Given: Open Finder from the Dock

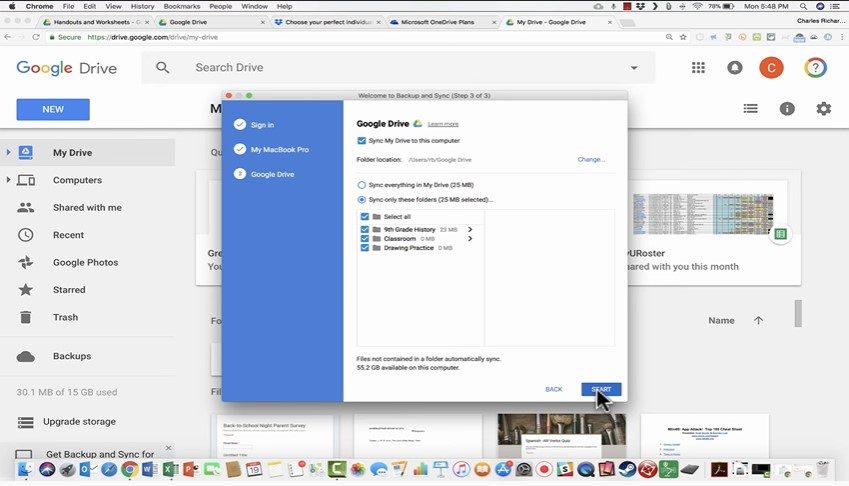Looking at the screenshot, I should point(25,469).
